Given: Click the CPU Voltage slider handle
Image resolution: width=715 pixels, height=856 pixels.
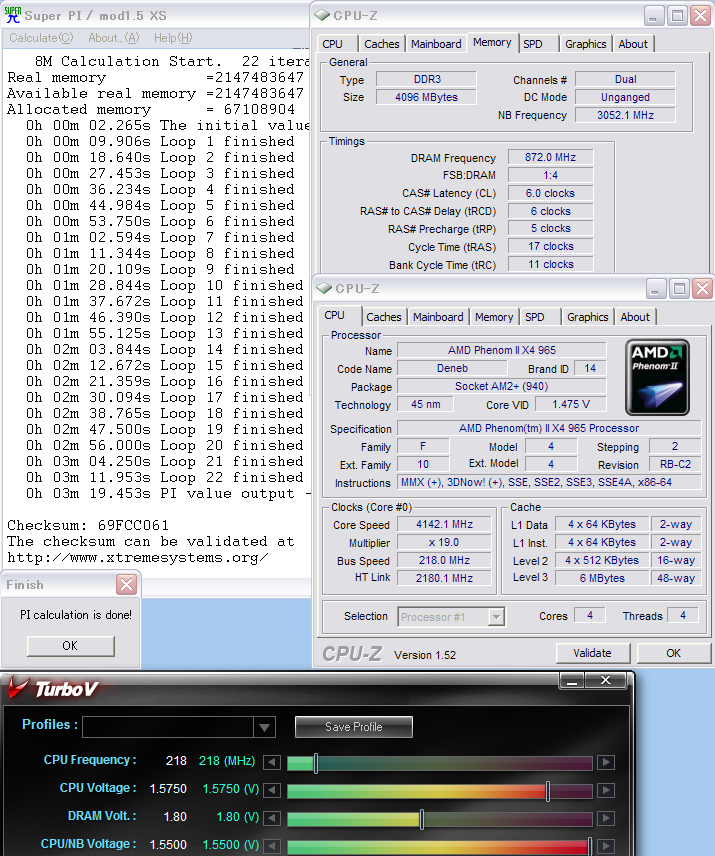Looking at the screenshot, I should (548, 790).
